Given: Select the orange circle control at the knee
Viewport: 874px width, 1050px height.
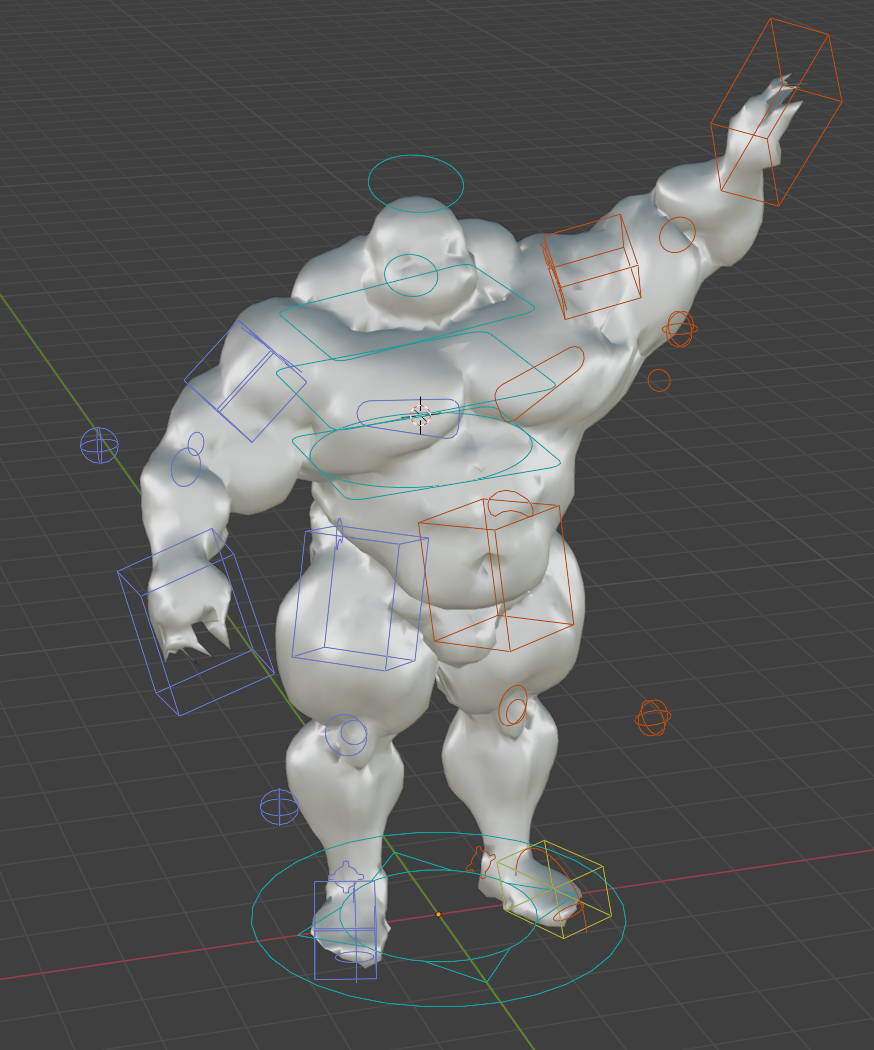Looking at the screenshot, I should (514, 705).
